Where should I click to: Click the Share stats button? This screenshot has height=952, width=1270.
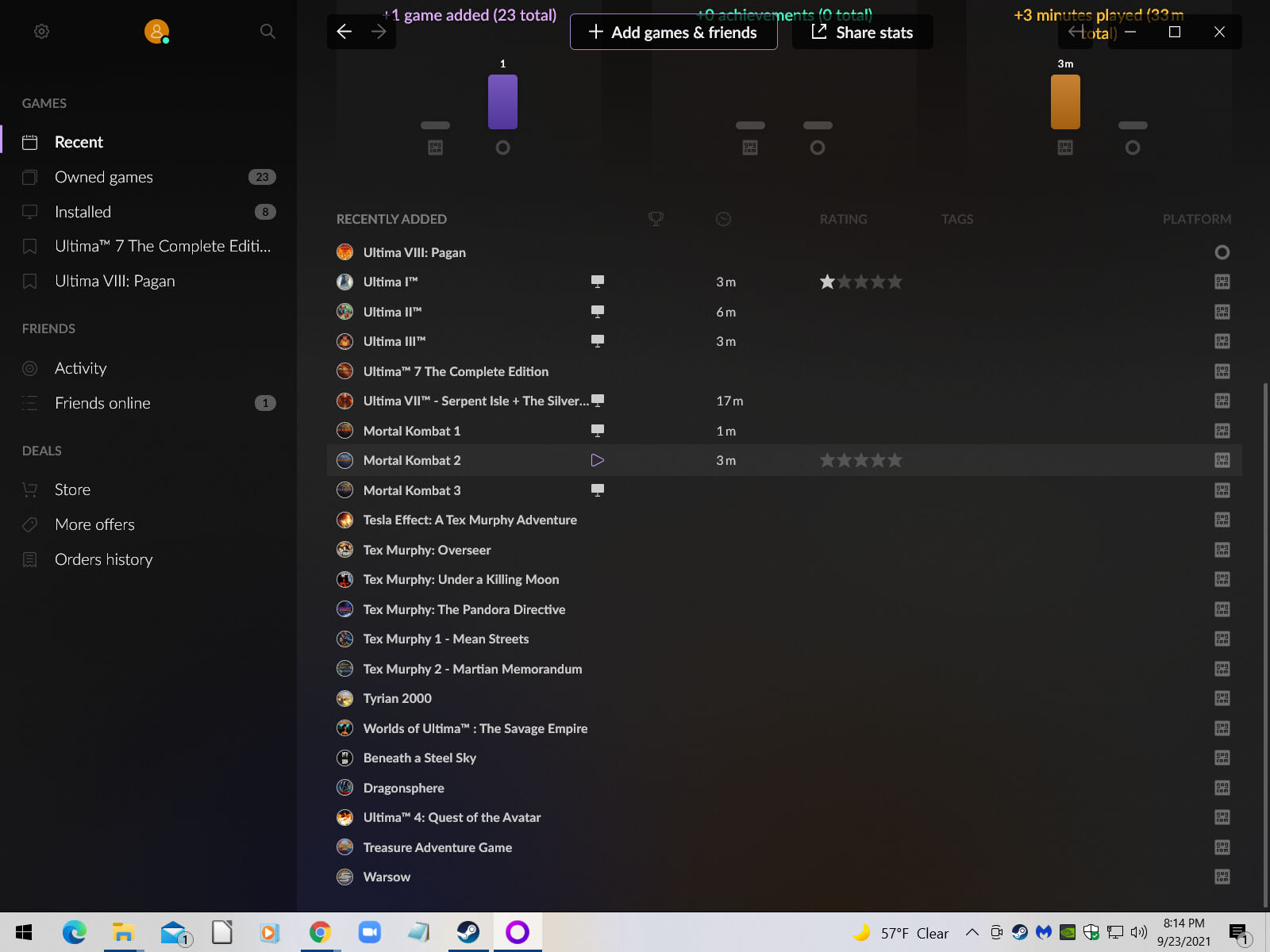pos(862,32)
